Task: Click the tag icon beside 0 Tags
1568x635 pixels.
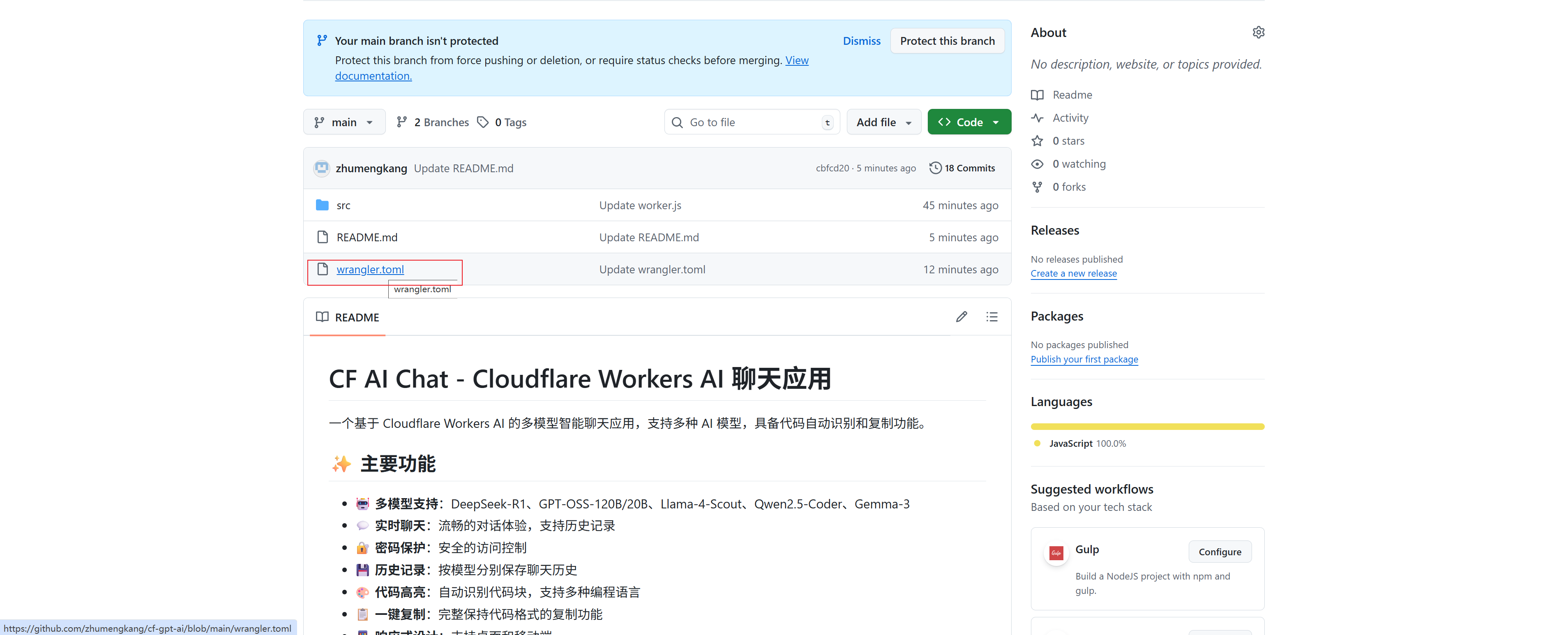Action: point(483,122)
